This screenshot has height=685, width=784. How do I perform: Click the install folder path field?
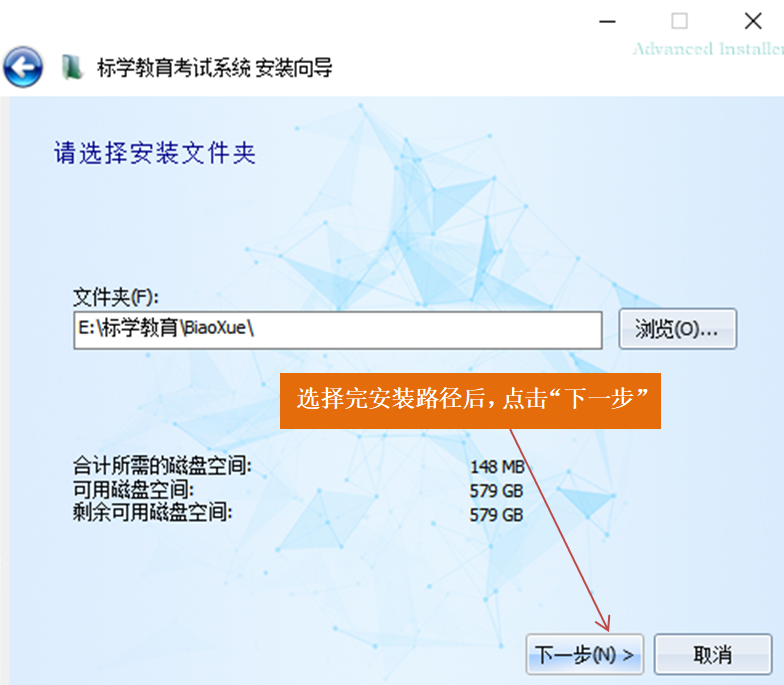[338, 330]
